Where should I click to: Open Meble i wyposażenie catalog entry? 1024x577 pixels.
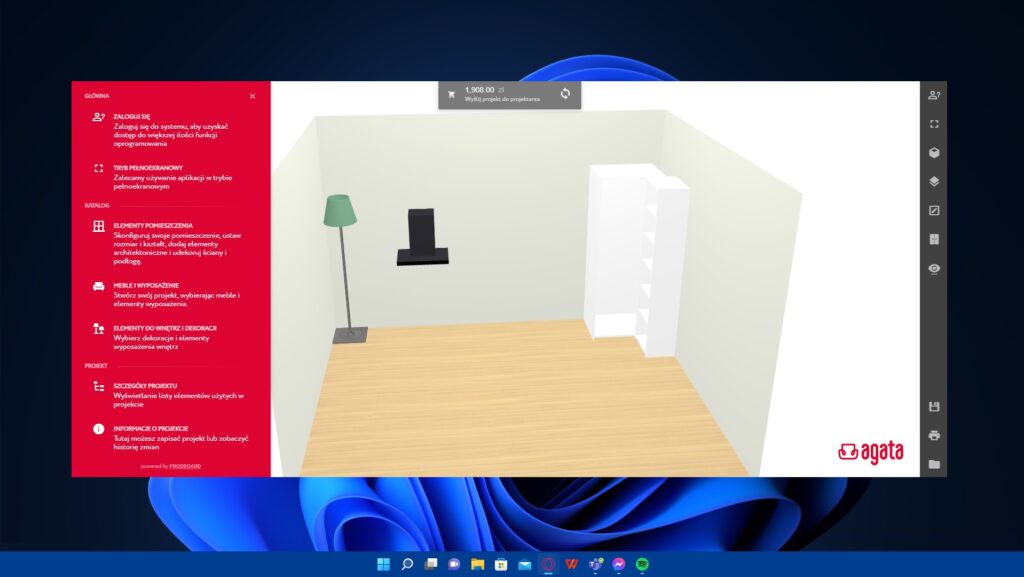[170, 294]
